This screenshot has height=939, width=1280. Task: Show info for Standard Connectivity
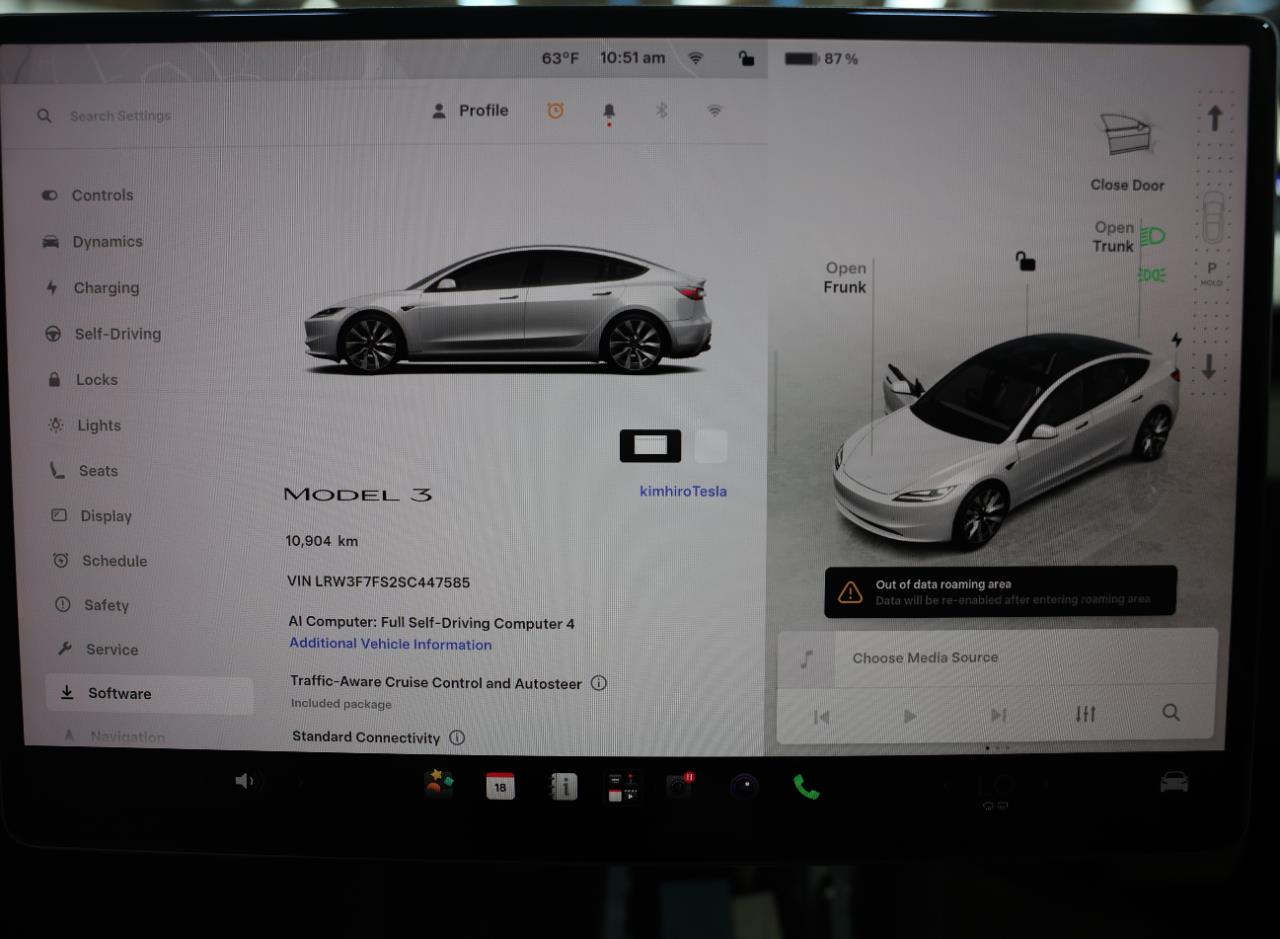click(x=457, y=738)
